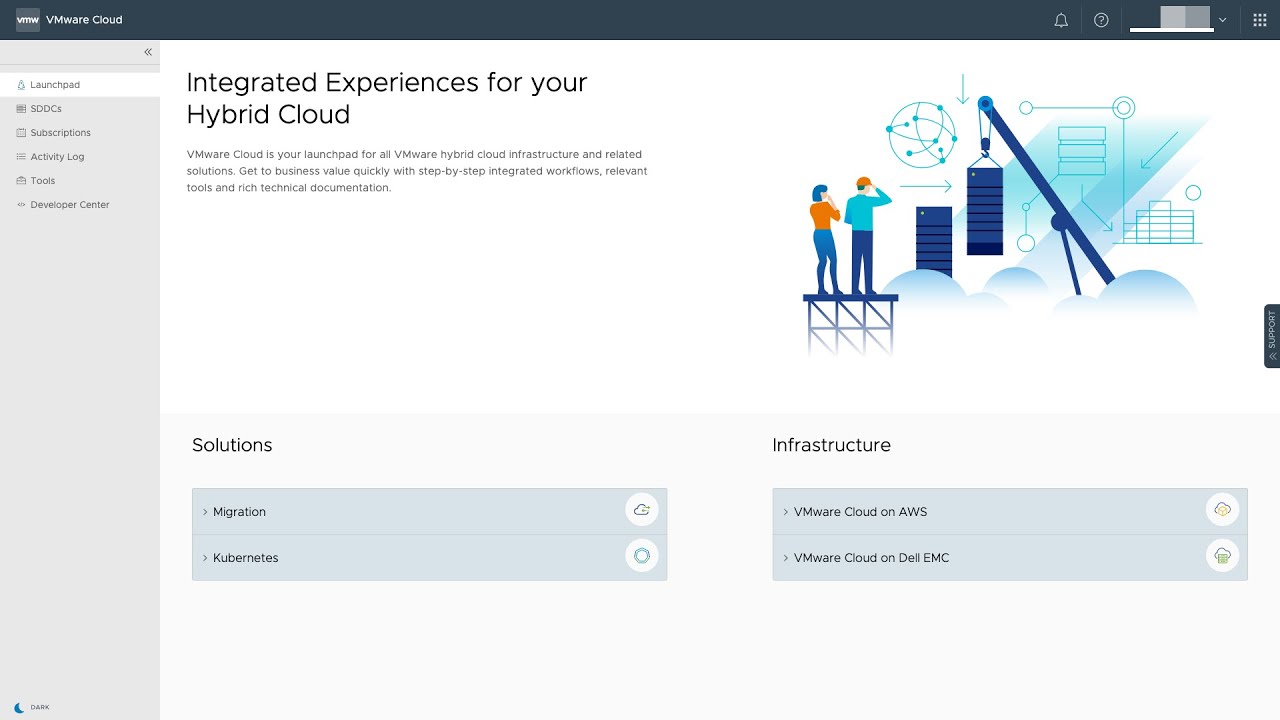This screenshot has width=1280, height=720.
Task: Expand the user account dropdown arrow
Action: pyautogui.click(x=1222, y=20)
